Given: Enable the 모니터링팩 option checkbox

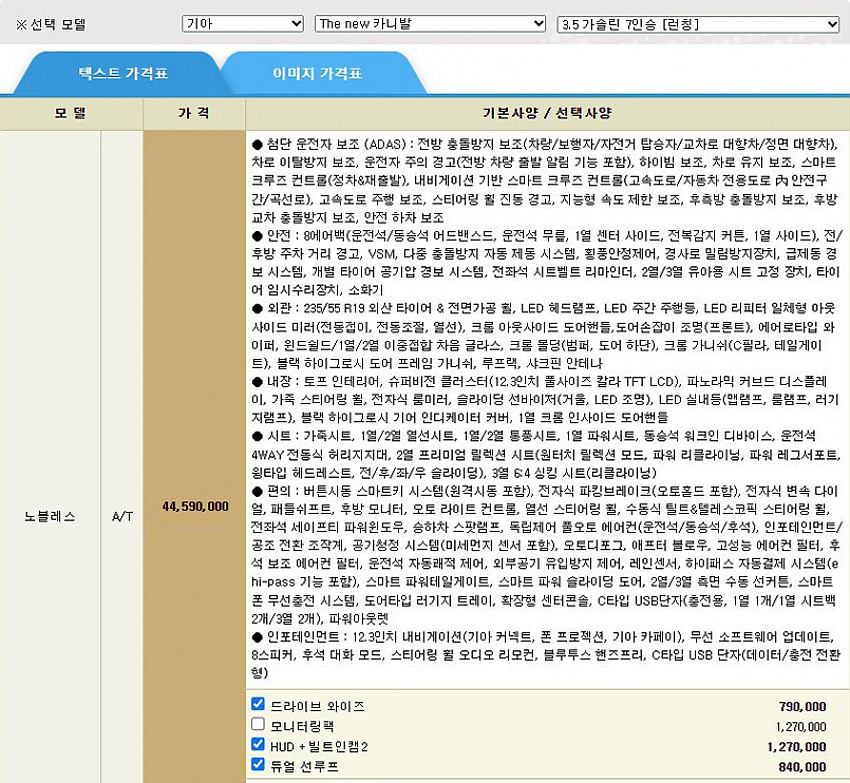Looking at the screenshot, I should [x=259, y=724].
